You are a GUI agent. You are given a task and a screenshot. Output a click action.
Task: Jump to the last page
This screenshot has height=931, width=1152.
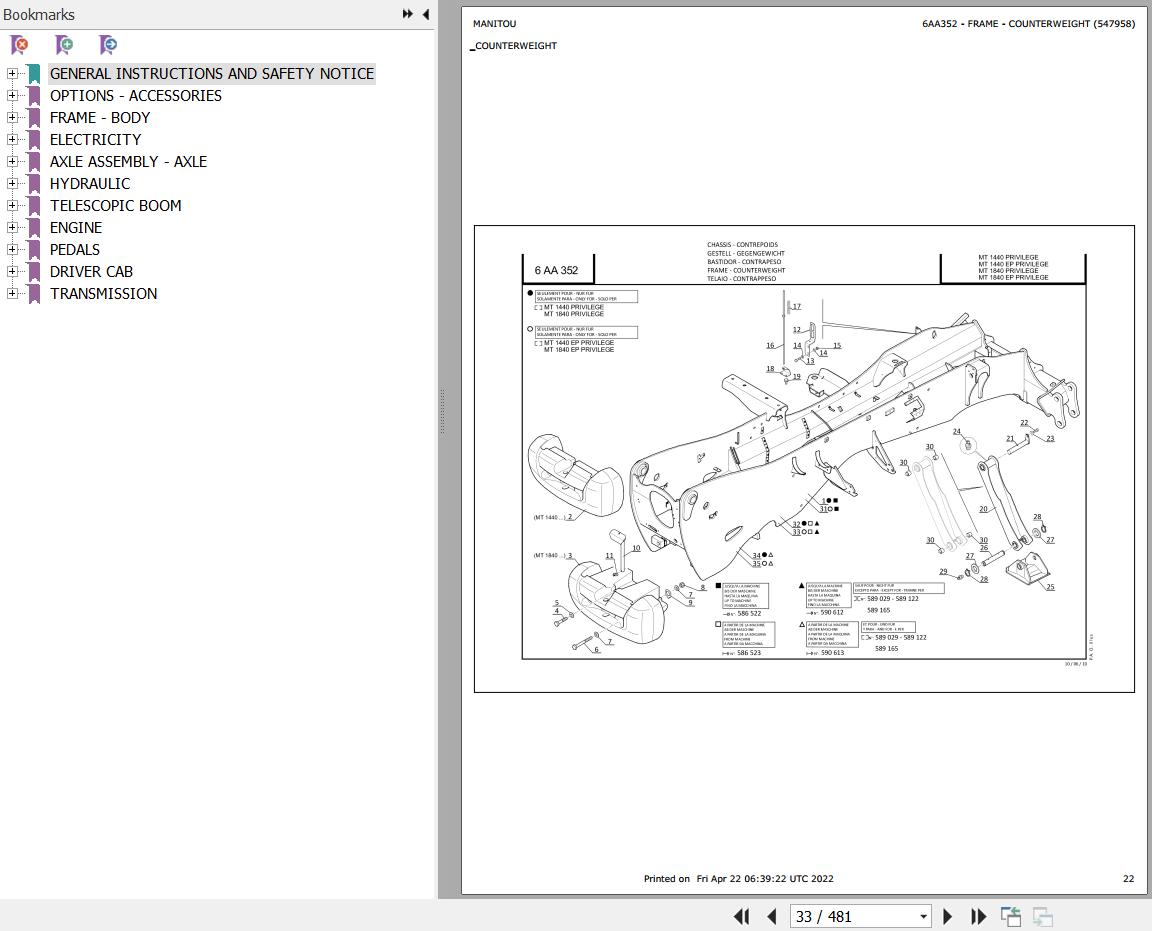pyautogui.click(x=979, y=916)
